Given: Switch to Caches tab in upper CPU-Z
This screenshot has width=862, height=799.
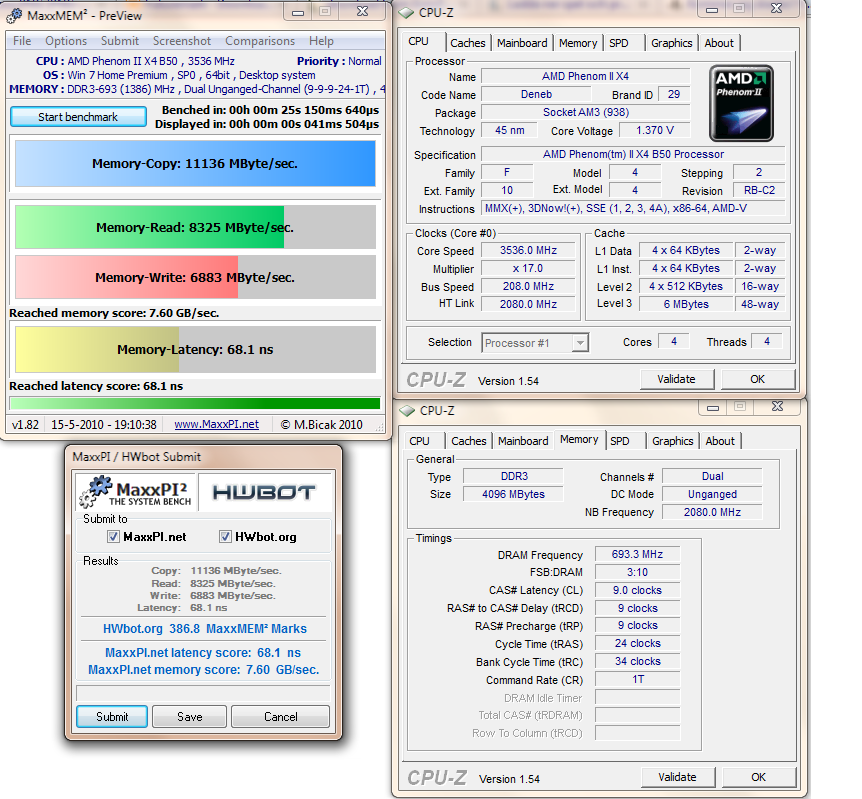Looking at the screenshot, I should [x=468, y=43].
